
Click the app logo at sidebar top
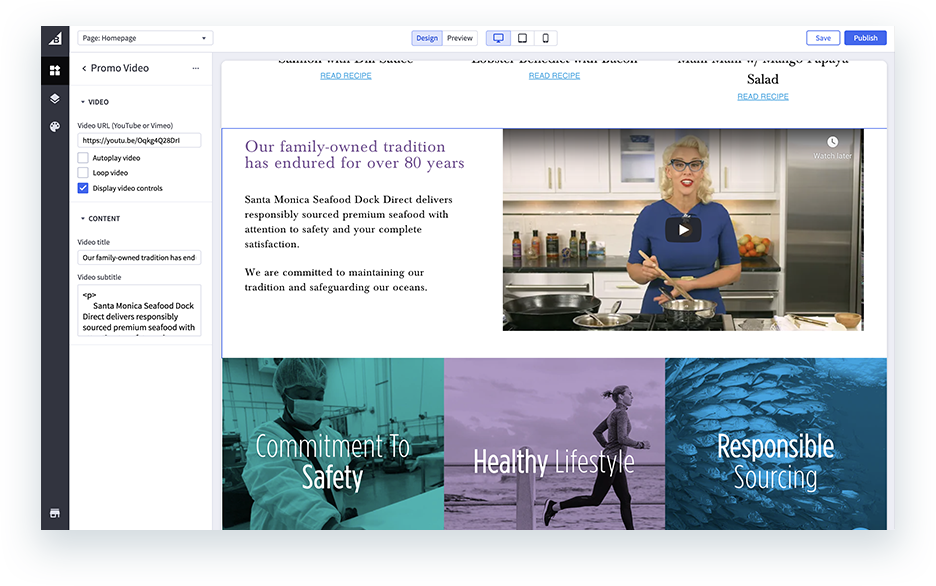(x=55, y=38)
